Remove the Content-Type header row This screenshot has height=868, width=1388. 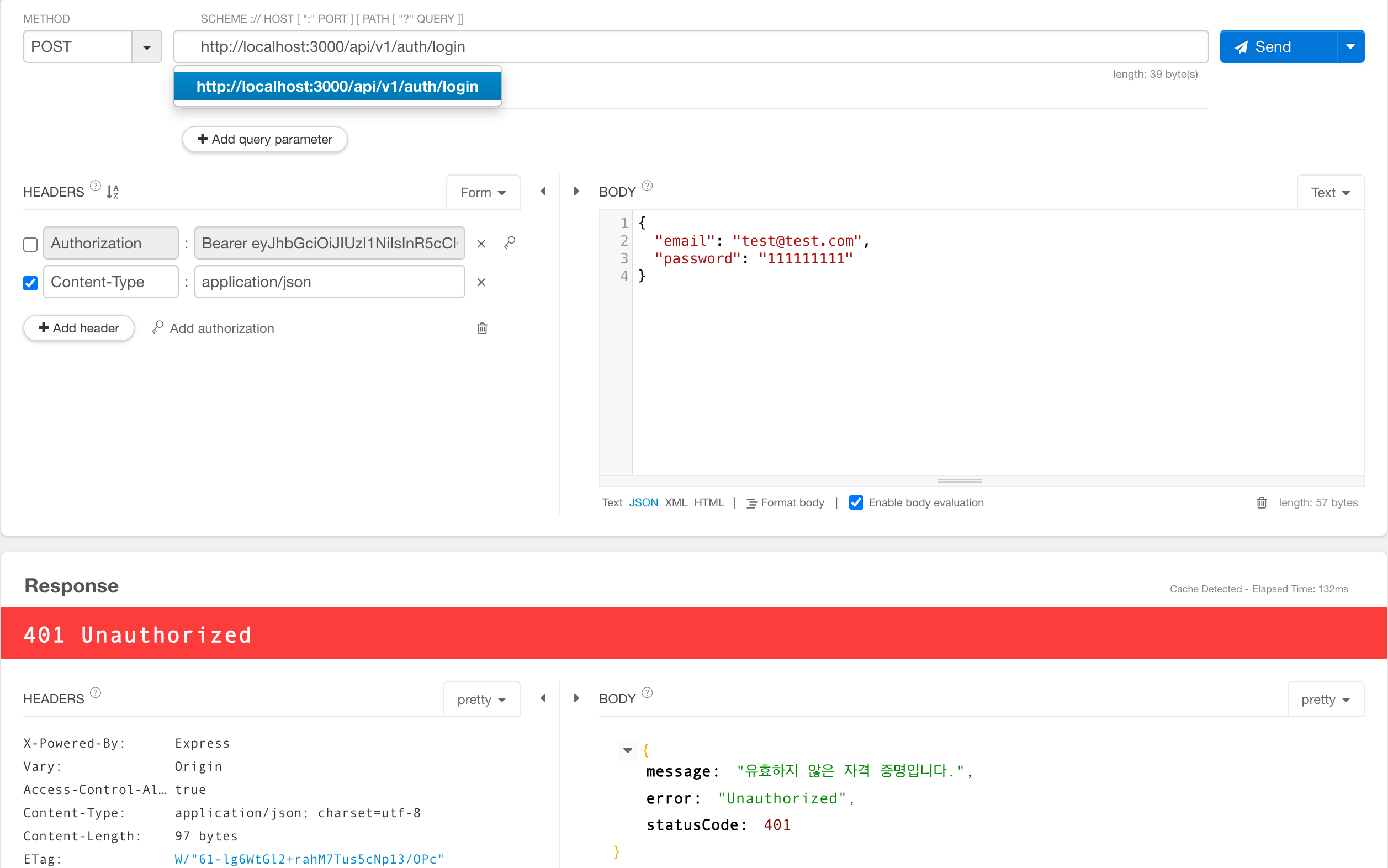(x=481, y=282)
